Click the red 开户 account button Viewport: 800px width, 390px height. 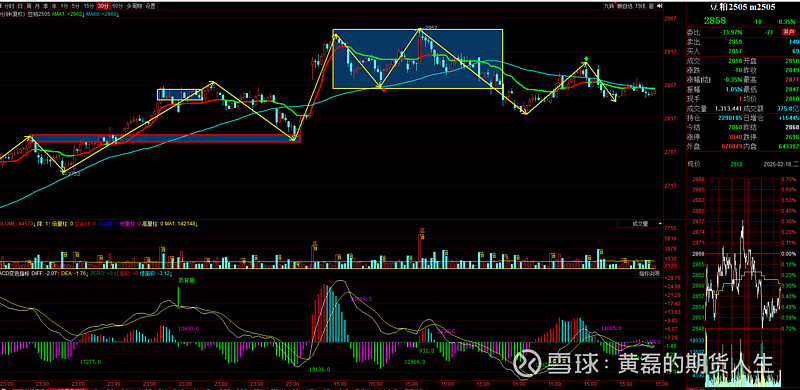[789, 32]
